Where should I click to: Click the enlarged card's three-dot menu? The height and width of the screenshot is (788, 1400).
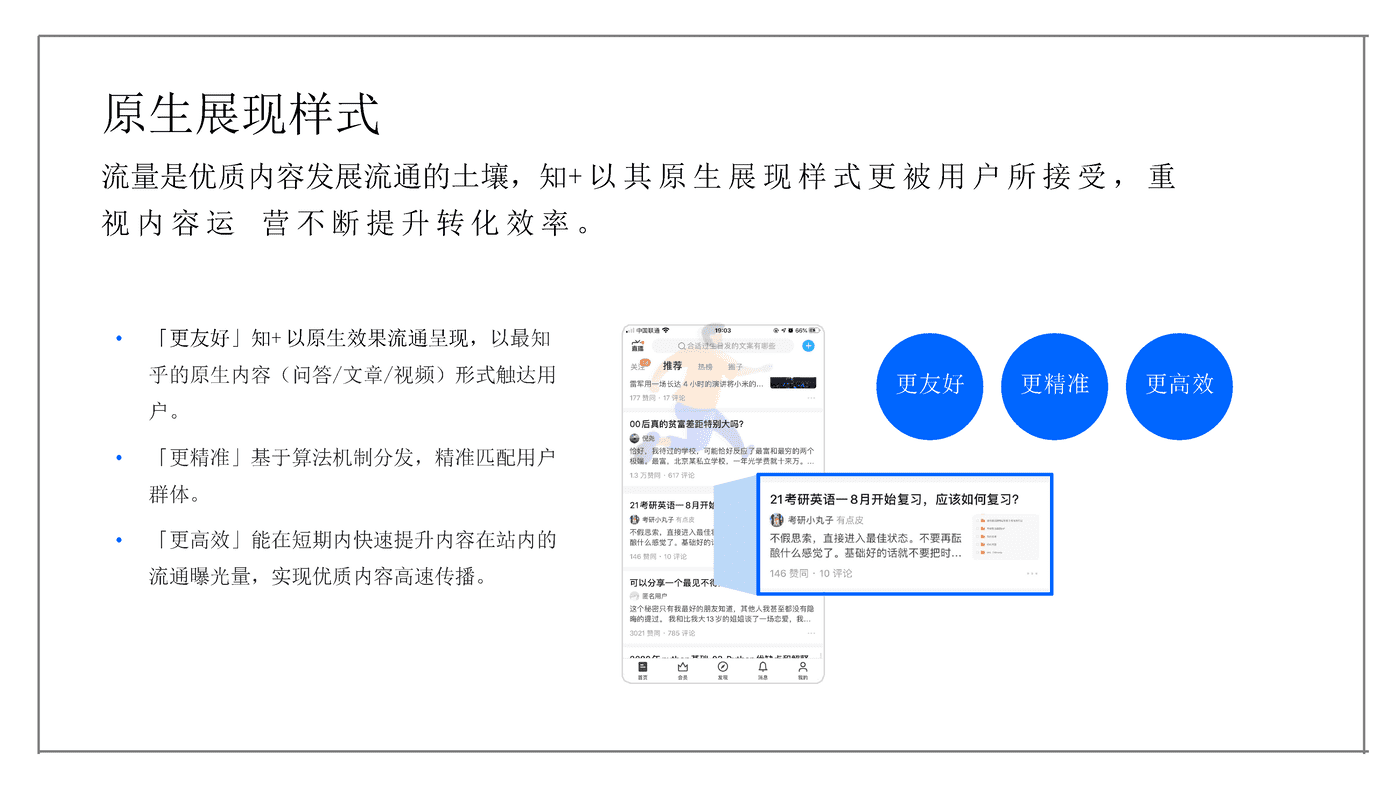click(1032, 574)
